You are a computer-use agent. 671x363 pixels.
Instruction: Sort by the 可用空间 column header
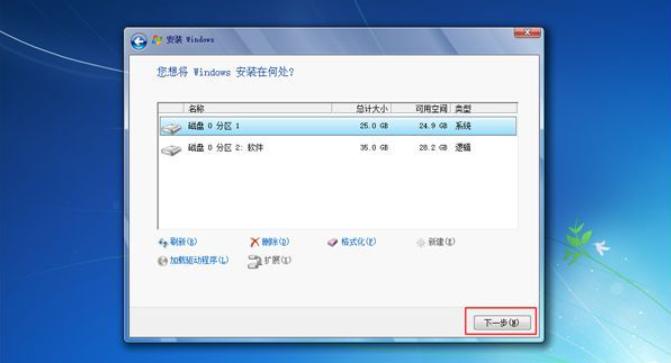pos(420,108)
